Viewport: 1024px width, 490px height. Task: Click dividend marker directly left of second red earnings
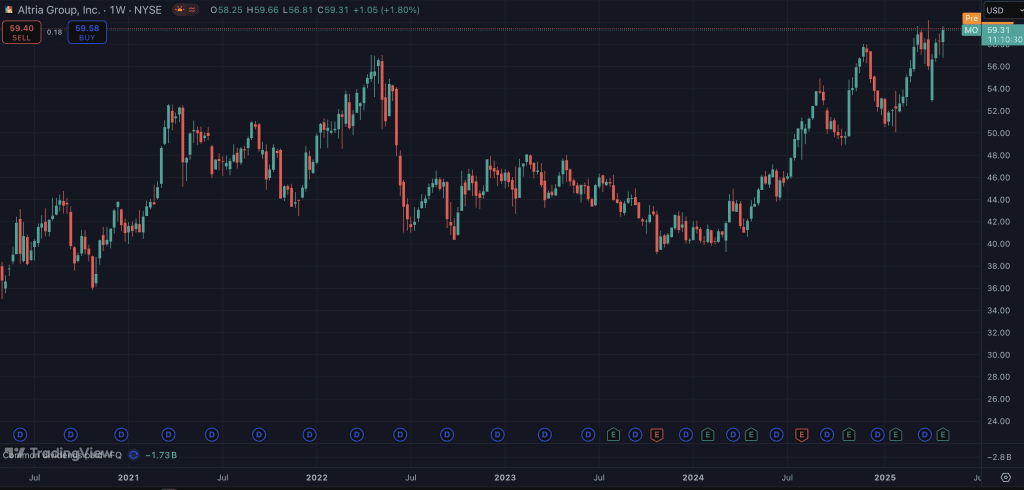tap(776, 434)
